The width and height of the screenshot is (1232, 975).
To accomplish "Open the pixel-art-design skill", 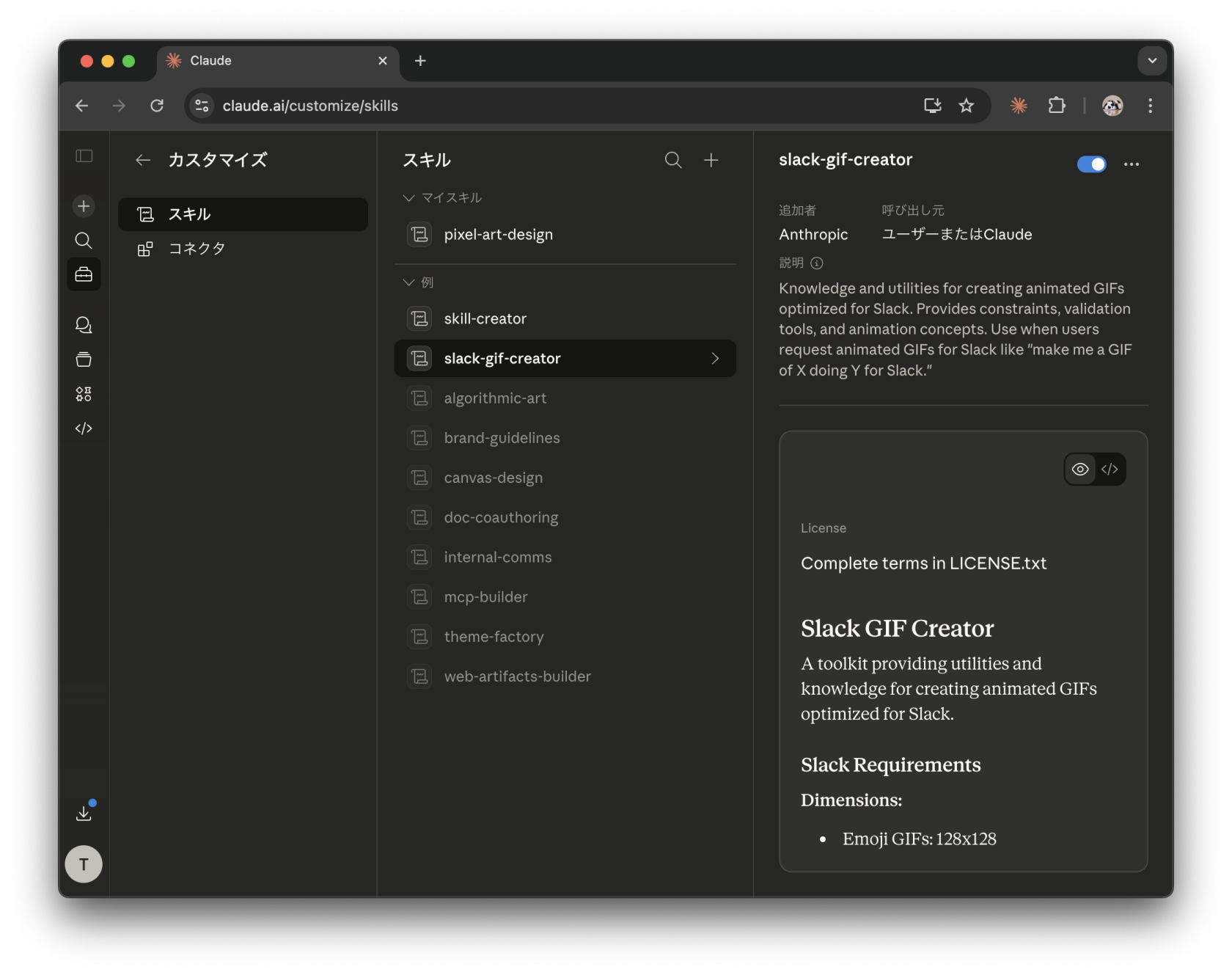I will point(498,235).
